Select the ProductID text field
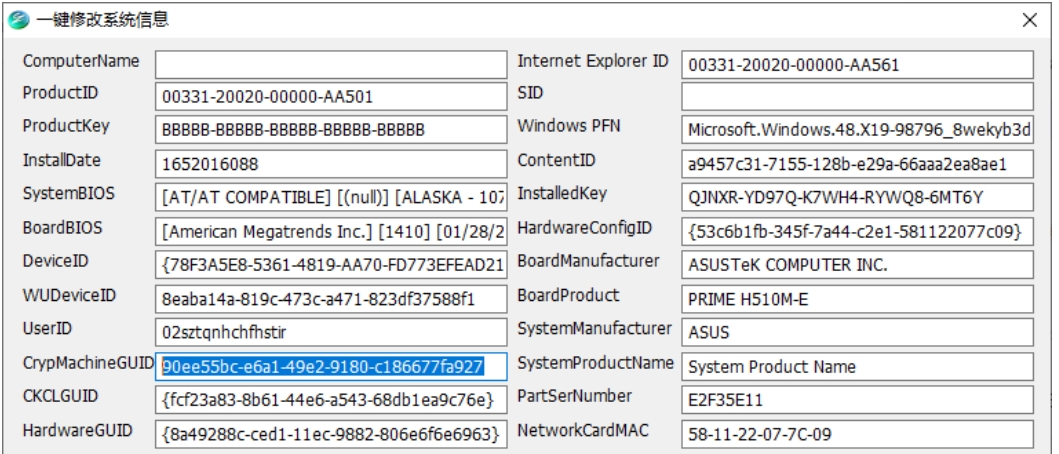The image size is (1059, 454). pyautogui.click(x=331, y=97)
